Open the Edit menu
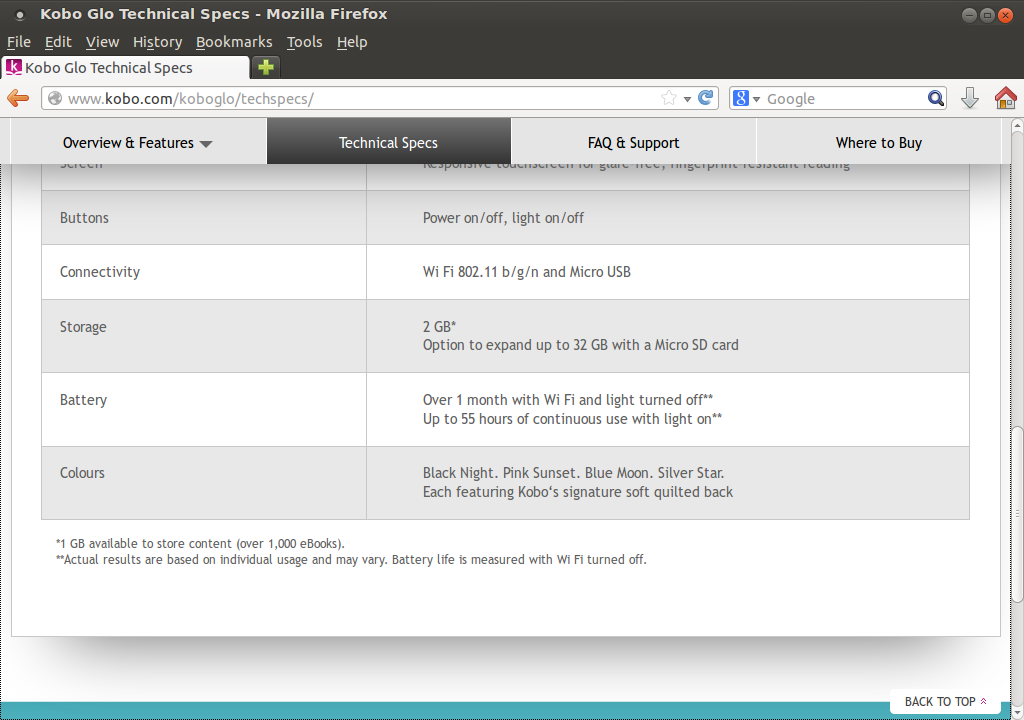Viewport: 1024px width, 720px height. pos(58,42)
